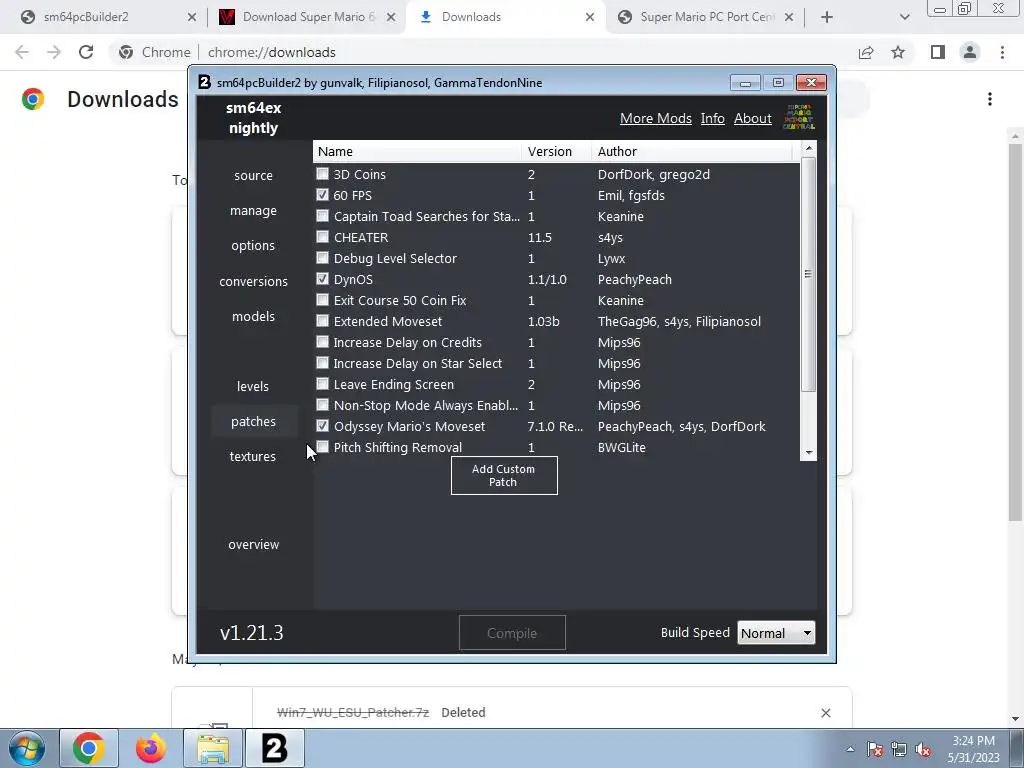Image resolution: width=1024 pixels, height=768 pixels.
Task: Open the models section
Action: click(x=253, y=317)
